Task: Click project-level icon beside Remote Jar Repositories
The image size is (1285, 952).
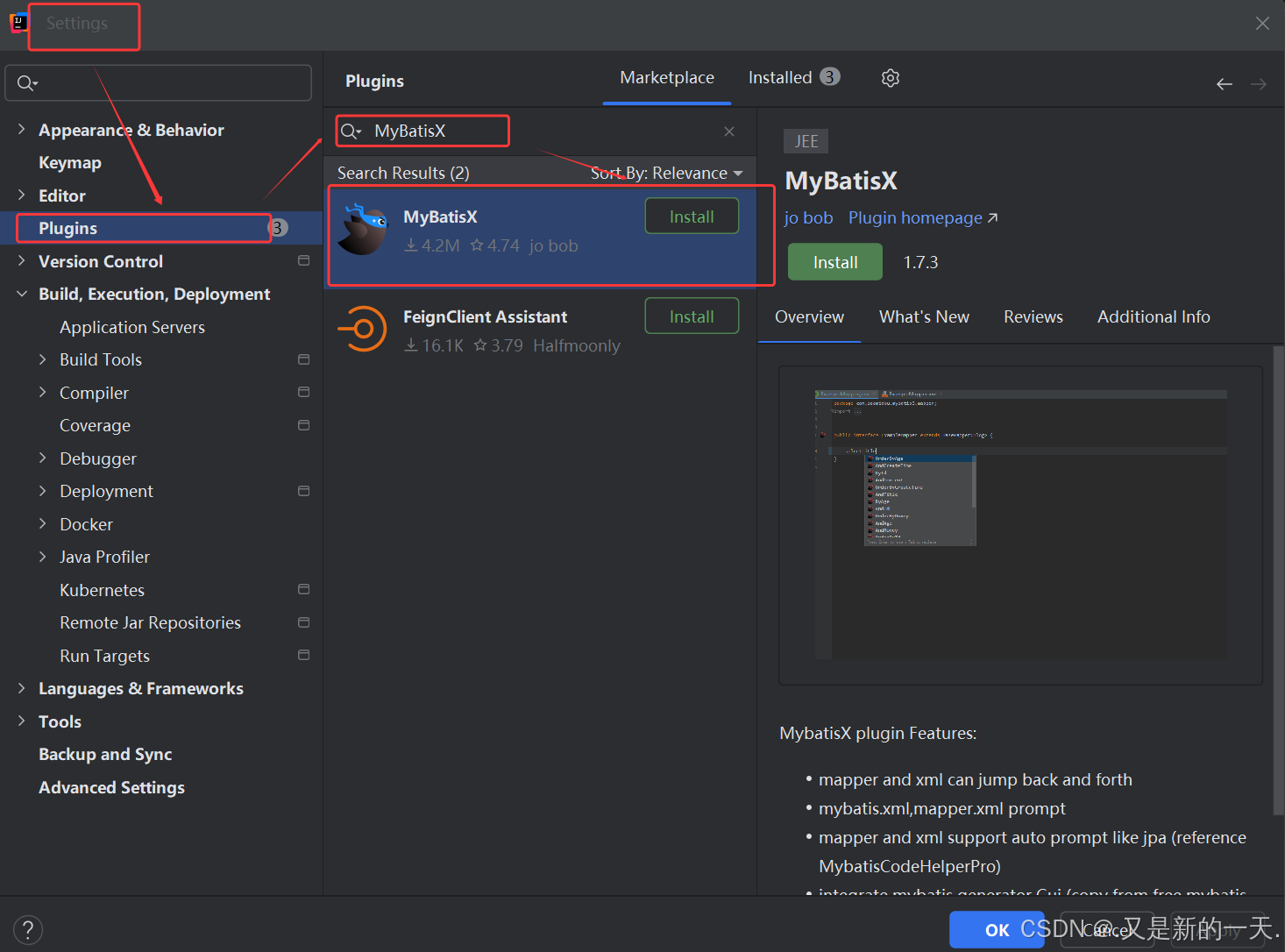Action: pyautogui.click(x=304, y=622)
